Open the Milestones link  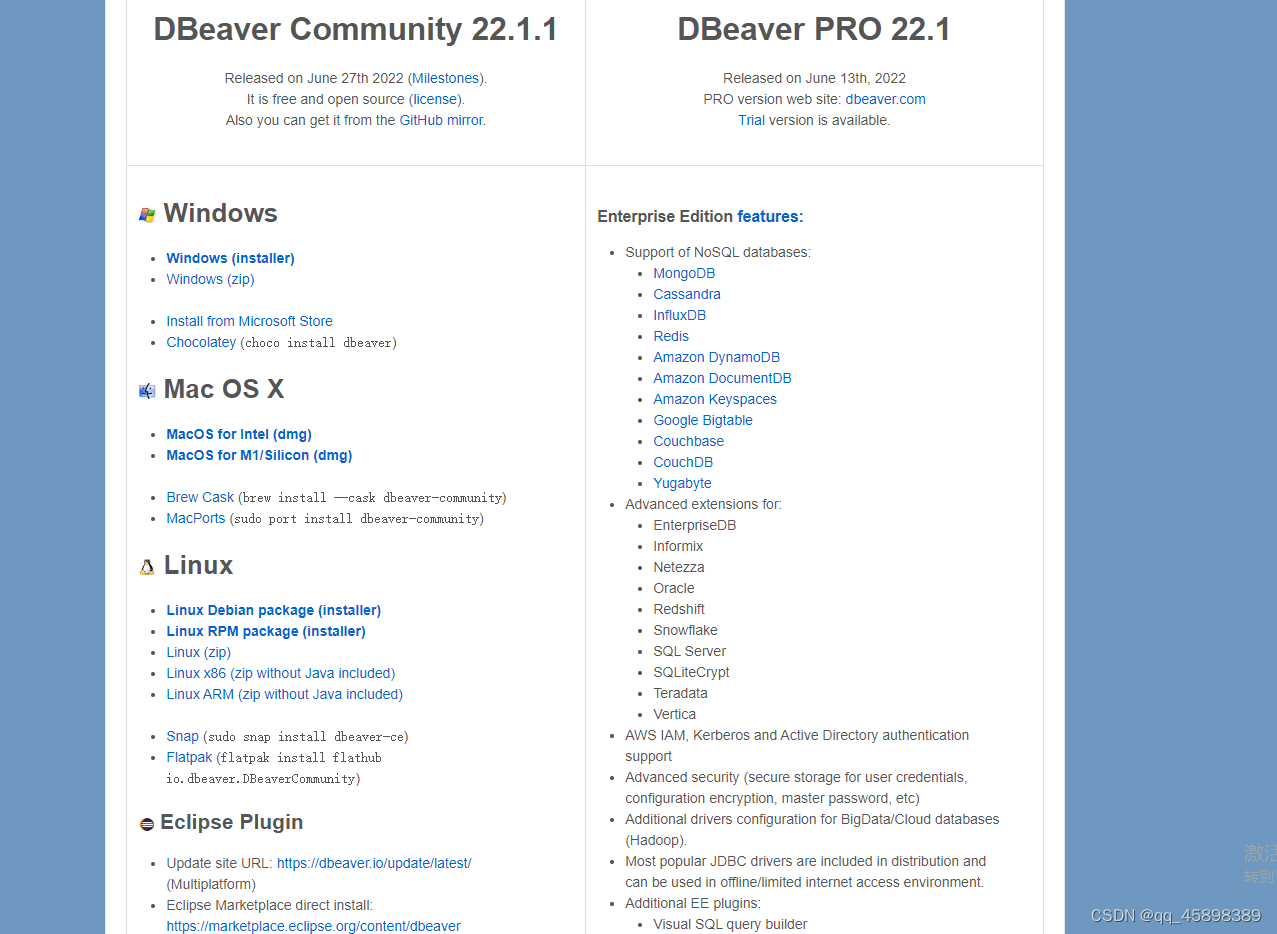coord(446,78)
